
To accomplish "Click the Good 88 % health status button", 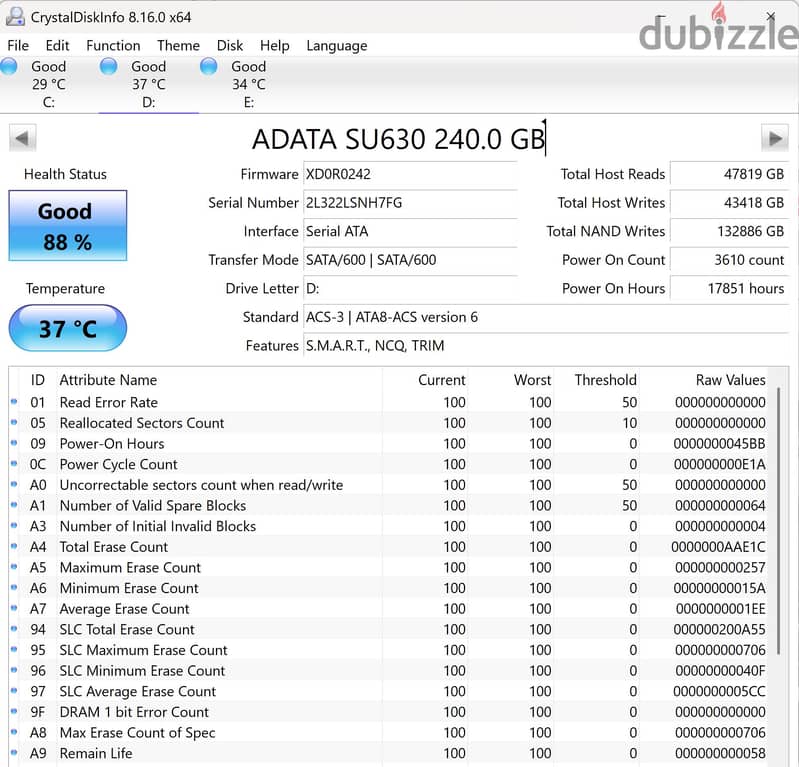I will 68,225.
